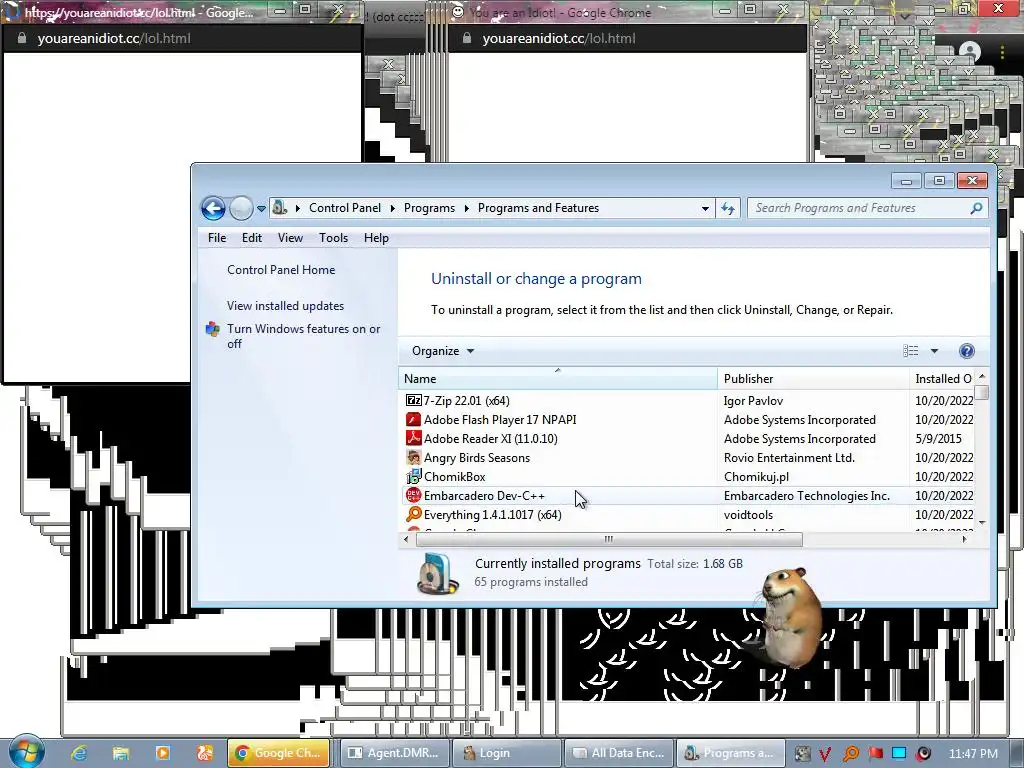Click the 11:47 PM system clock
The width and height of the screenshot is (1024, 768).
[973, 753]
